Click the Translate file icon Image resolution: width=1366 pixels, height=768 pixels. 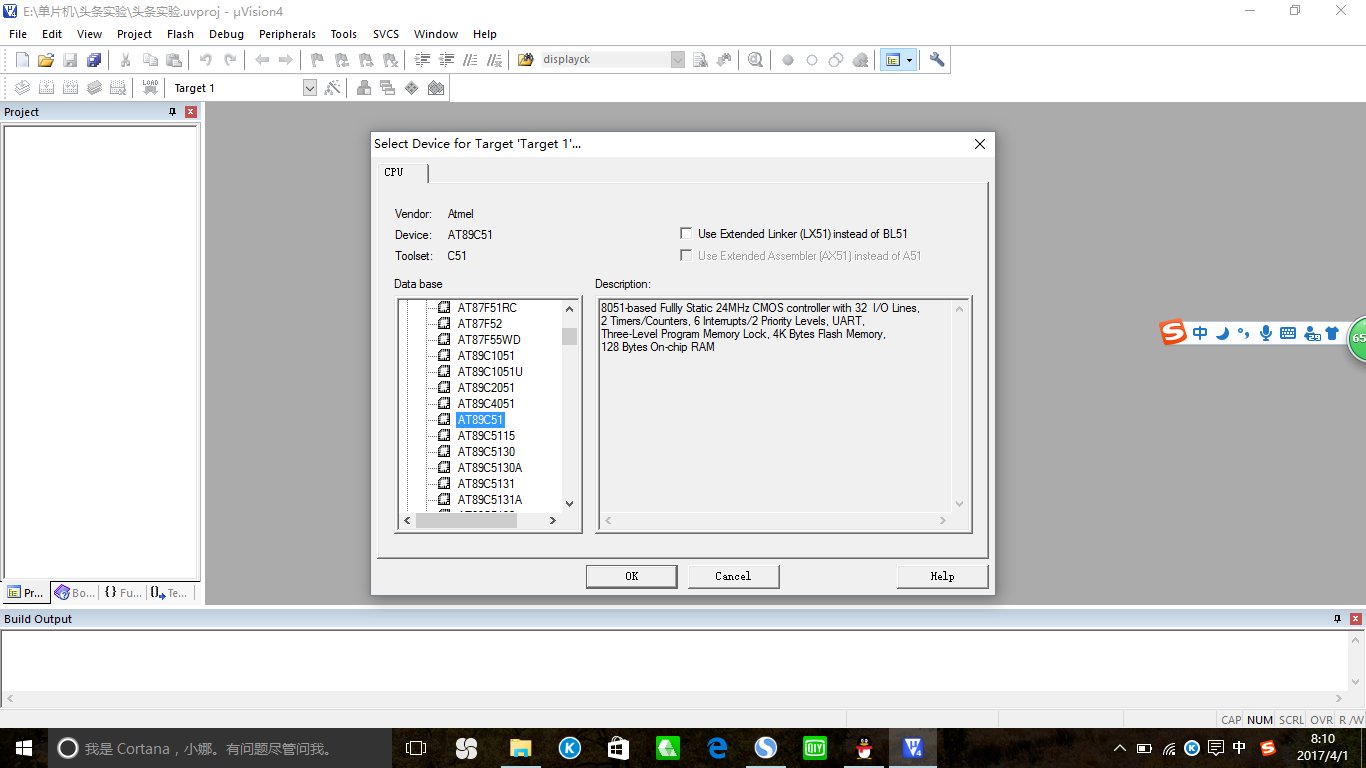click(22, 88)
